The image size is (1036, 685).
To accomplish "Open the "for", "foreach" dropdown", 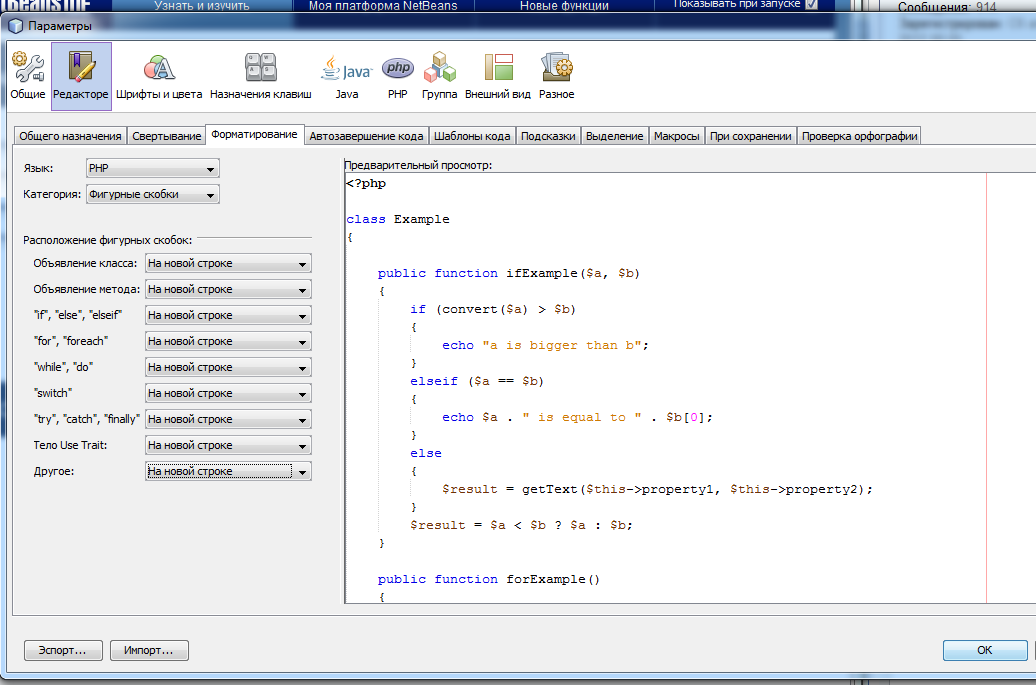I will [x=228, y=341].
